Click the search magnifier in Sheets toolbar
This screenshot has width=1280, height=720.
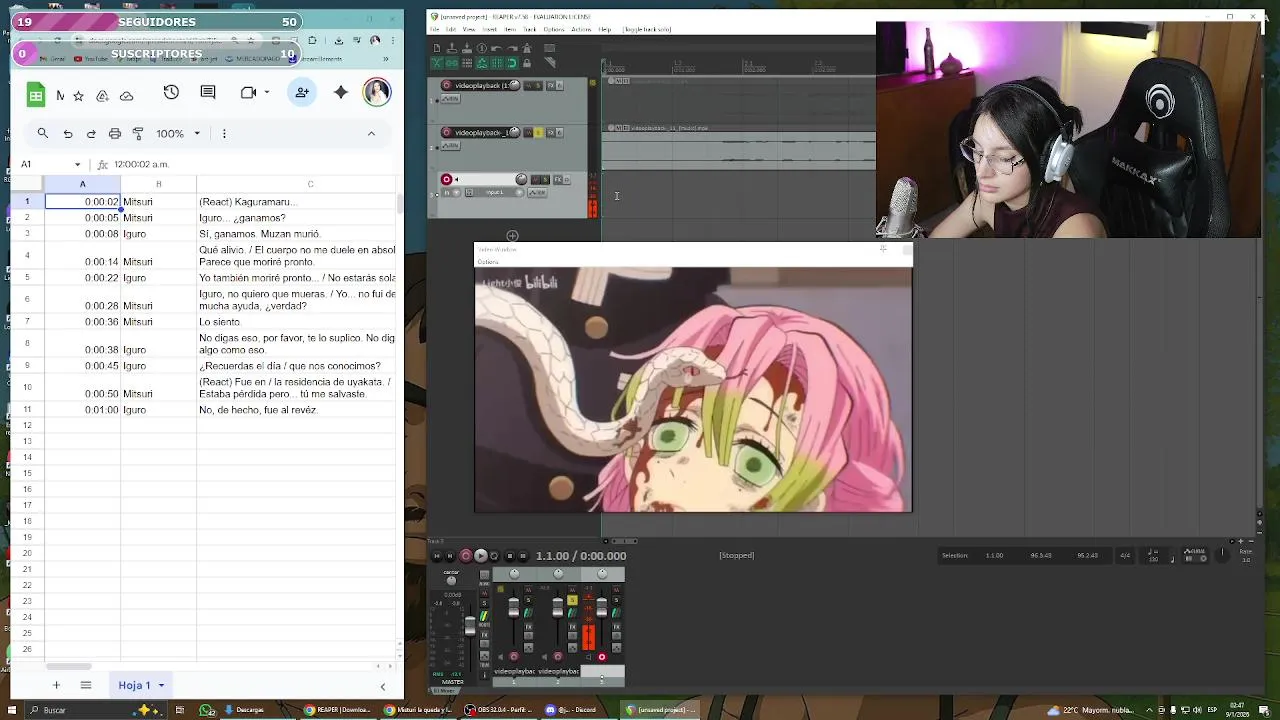pos(43,133)
